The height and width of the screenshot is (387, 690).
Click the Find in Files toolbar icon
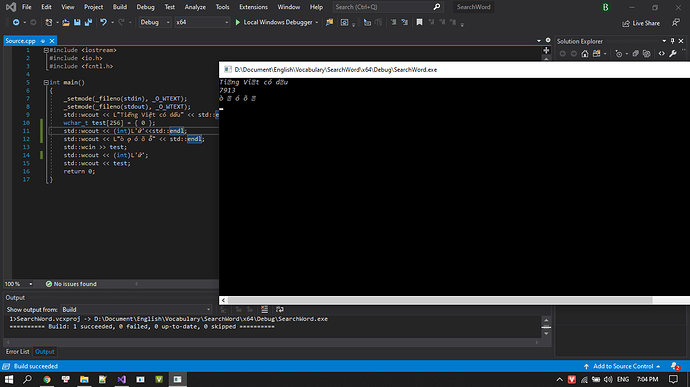(329, 22)
